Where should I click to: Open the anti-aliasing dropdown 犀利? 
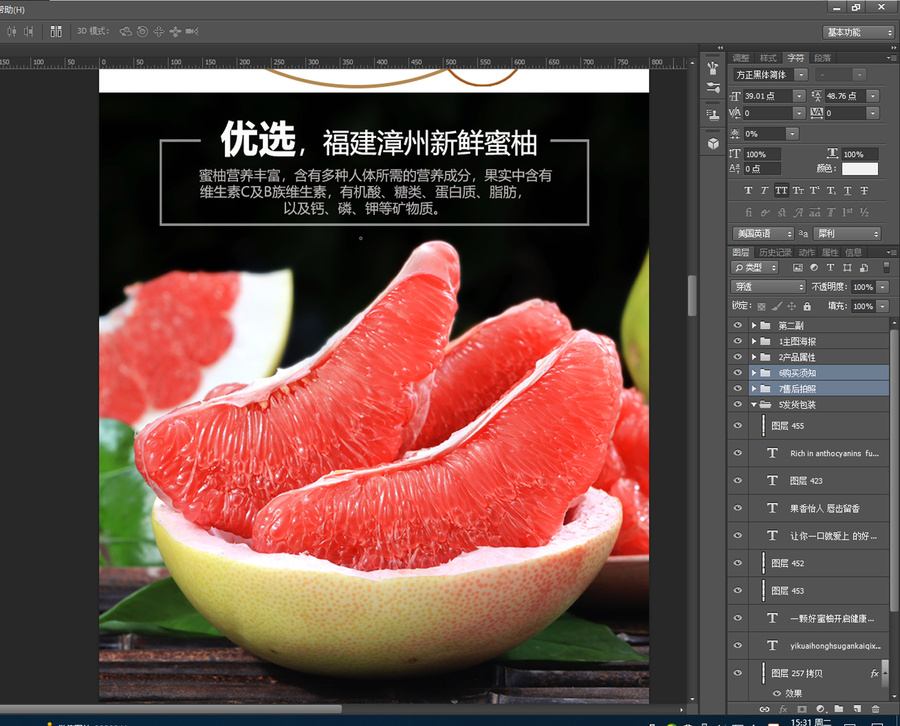point(847,234)
